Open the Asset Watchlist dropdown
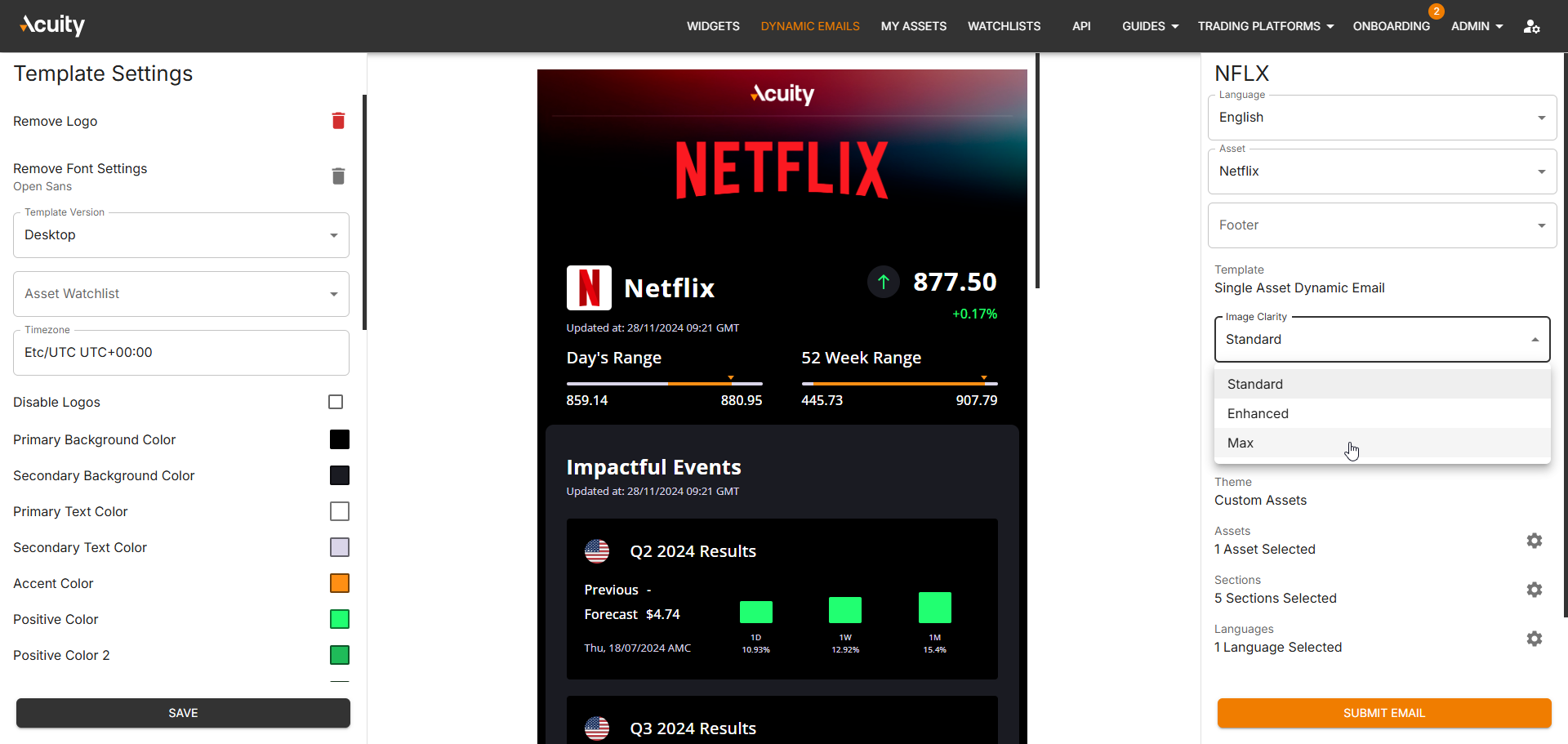The height and width of the screenshot is (744, 1568). pos(181,294)
